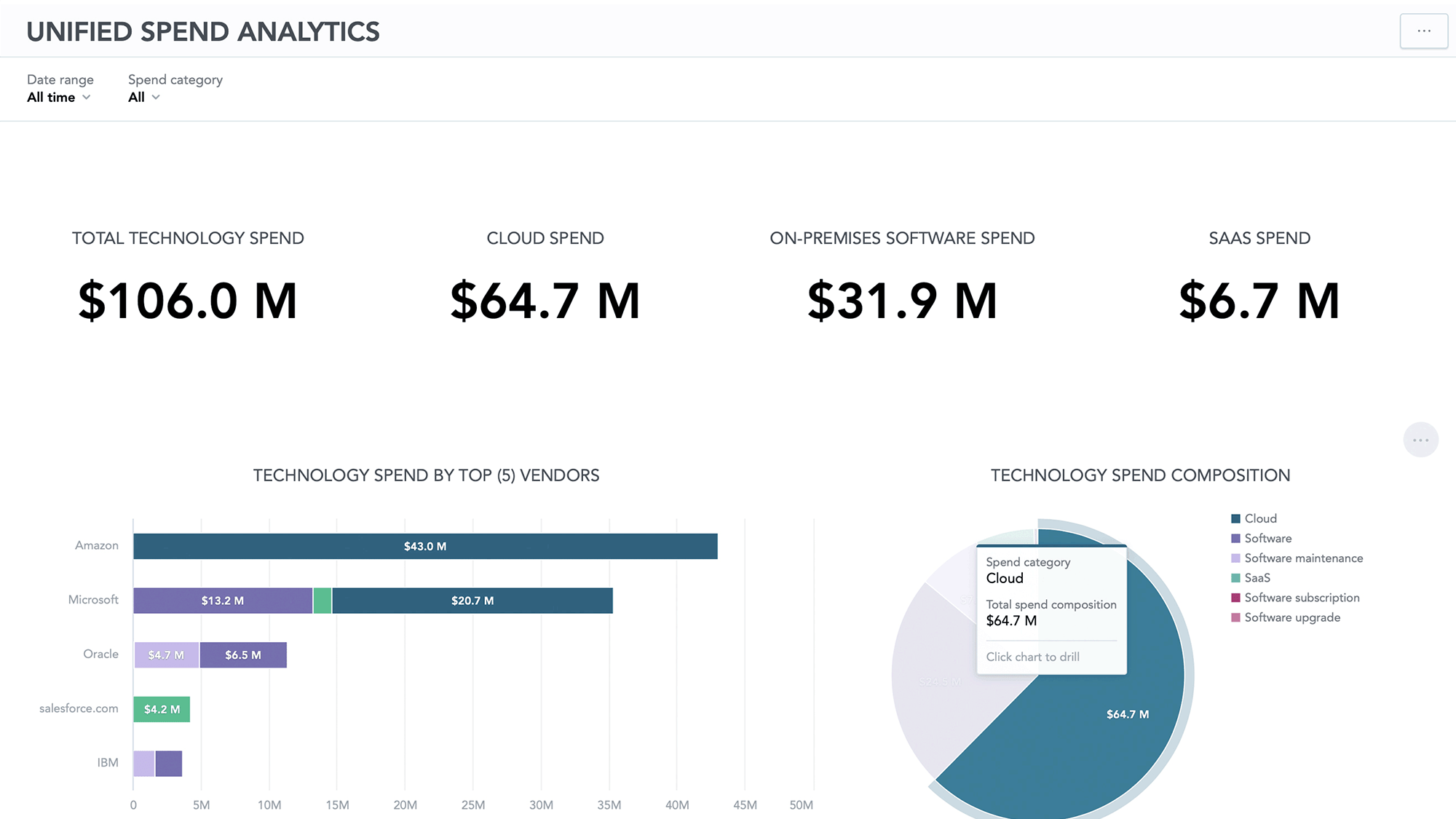Viewport: 1456px width, 819px height.
Task: Toggle Software upgrade legend entry
Action: point(1291,617)
